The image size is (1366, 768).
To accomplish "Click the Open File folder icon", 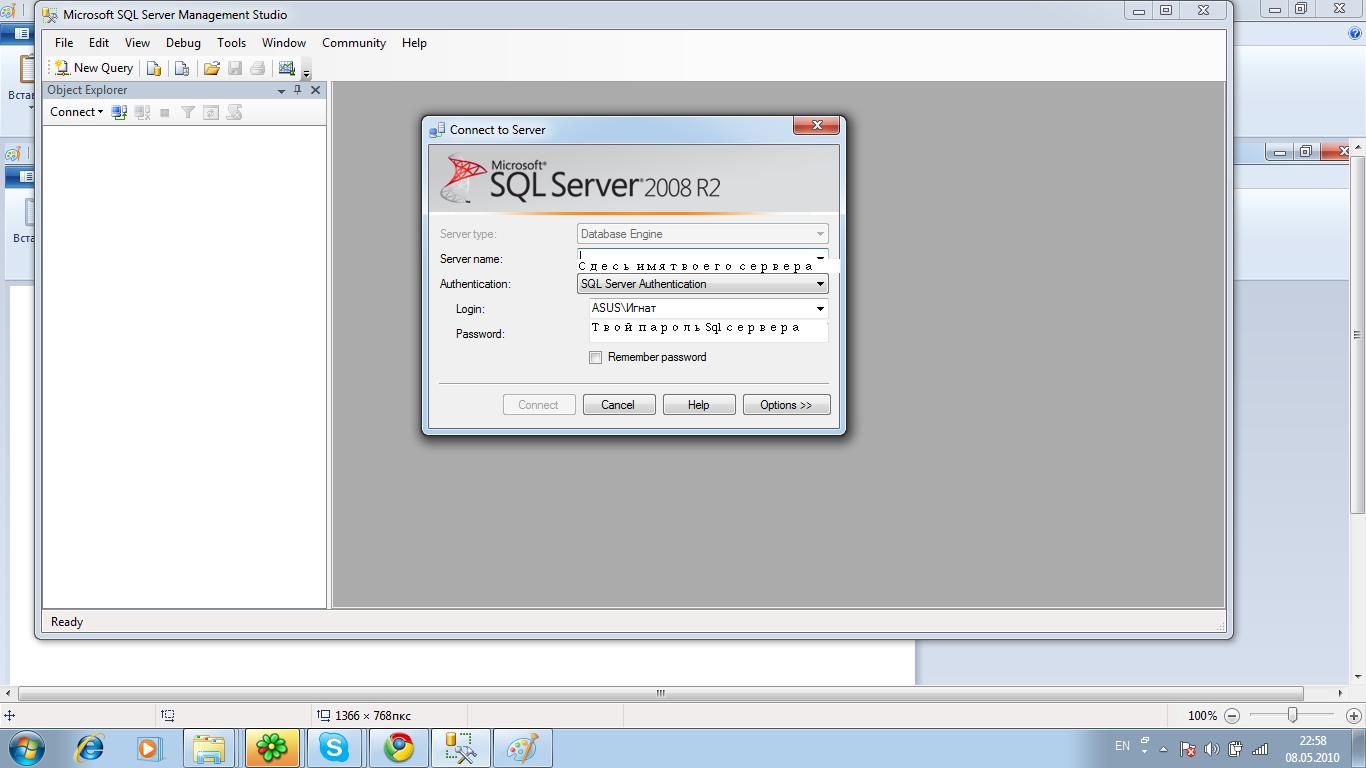I will (x=211, y=68).
